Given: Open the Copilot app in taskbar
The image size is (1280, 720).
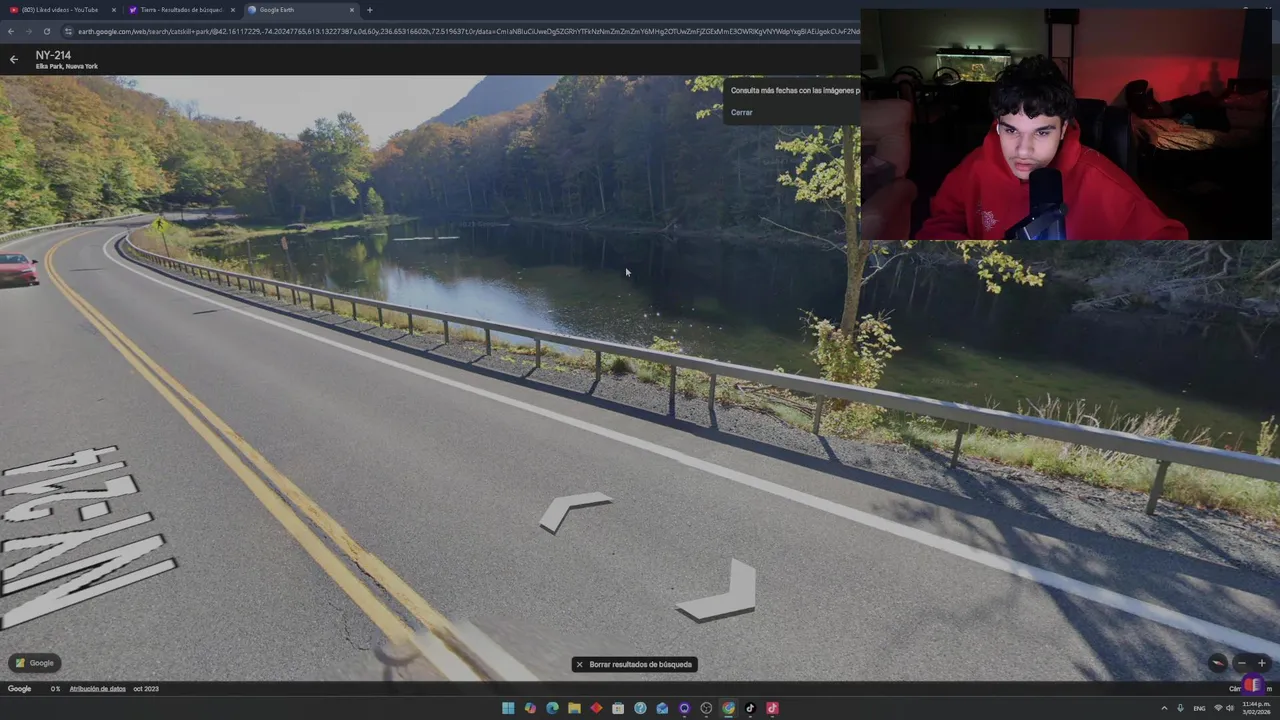Looking at the screenshot, I should point(530,708).
